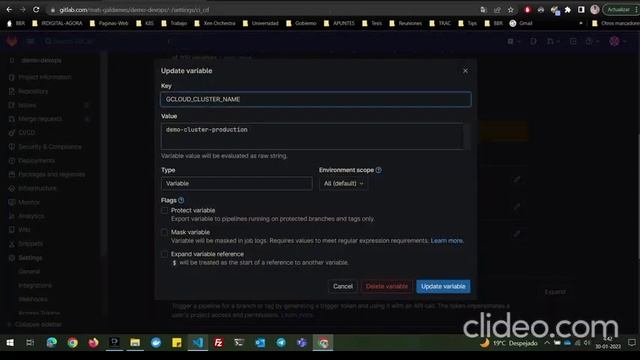The width and height of the screenshot is (640, 360).
Task: Open Otros marcadores bookmarks folder
Action: 616,23
